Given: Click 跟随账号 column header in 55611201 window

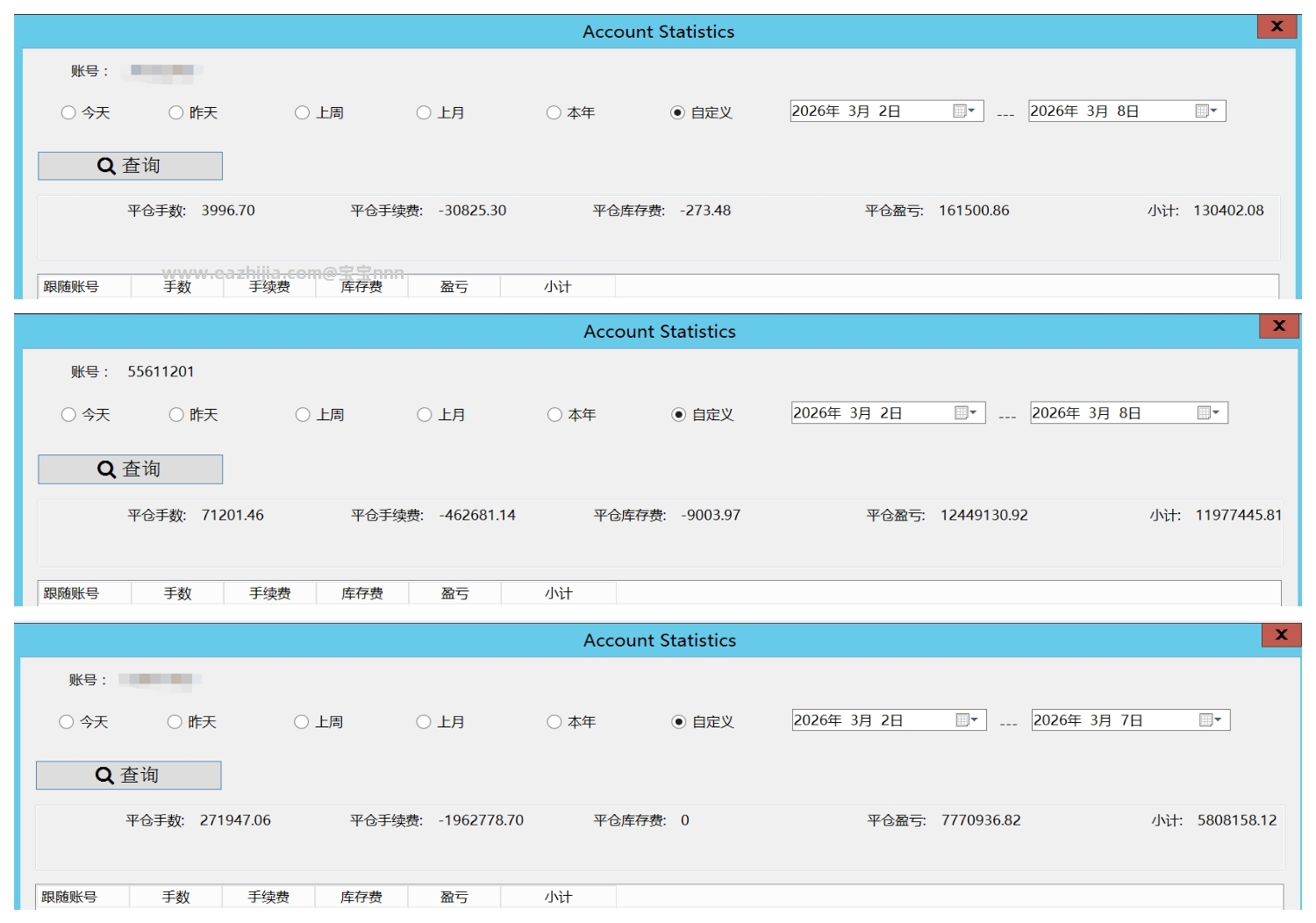Looking at the screenshot, I should click(x=84, y=593).
